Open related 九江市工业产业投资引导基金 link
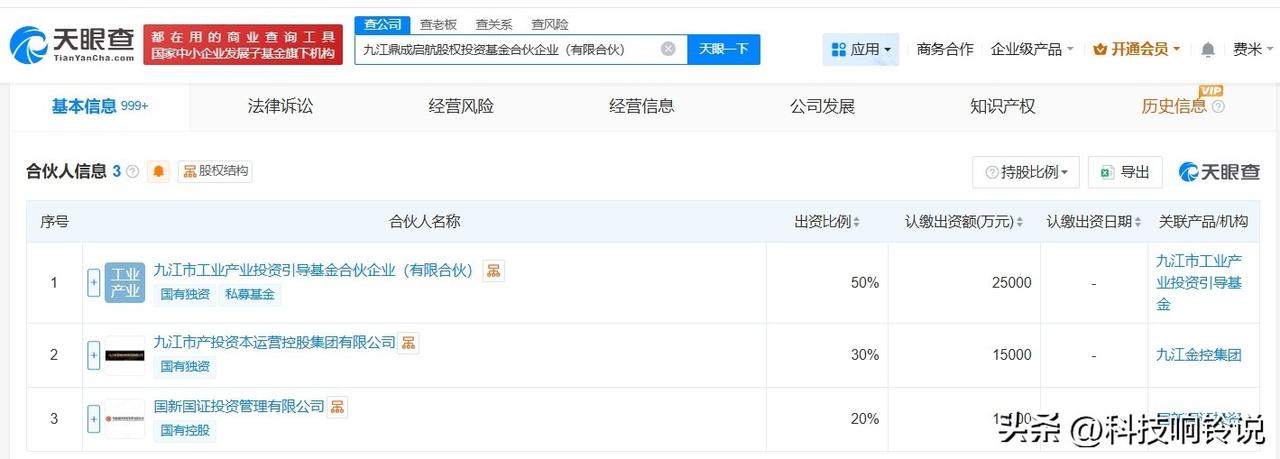This screenshot has height=459, width=1280. pos(1199,283)
